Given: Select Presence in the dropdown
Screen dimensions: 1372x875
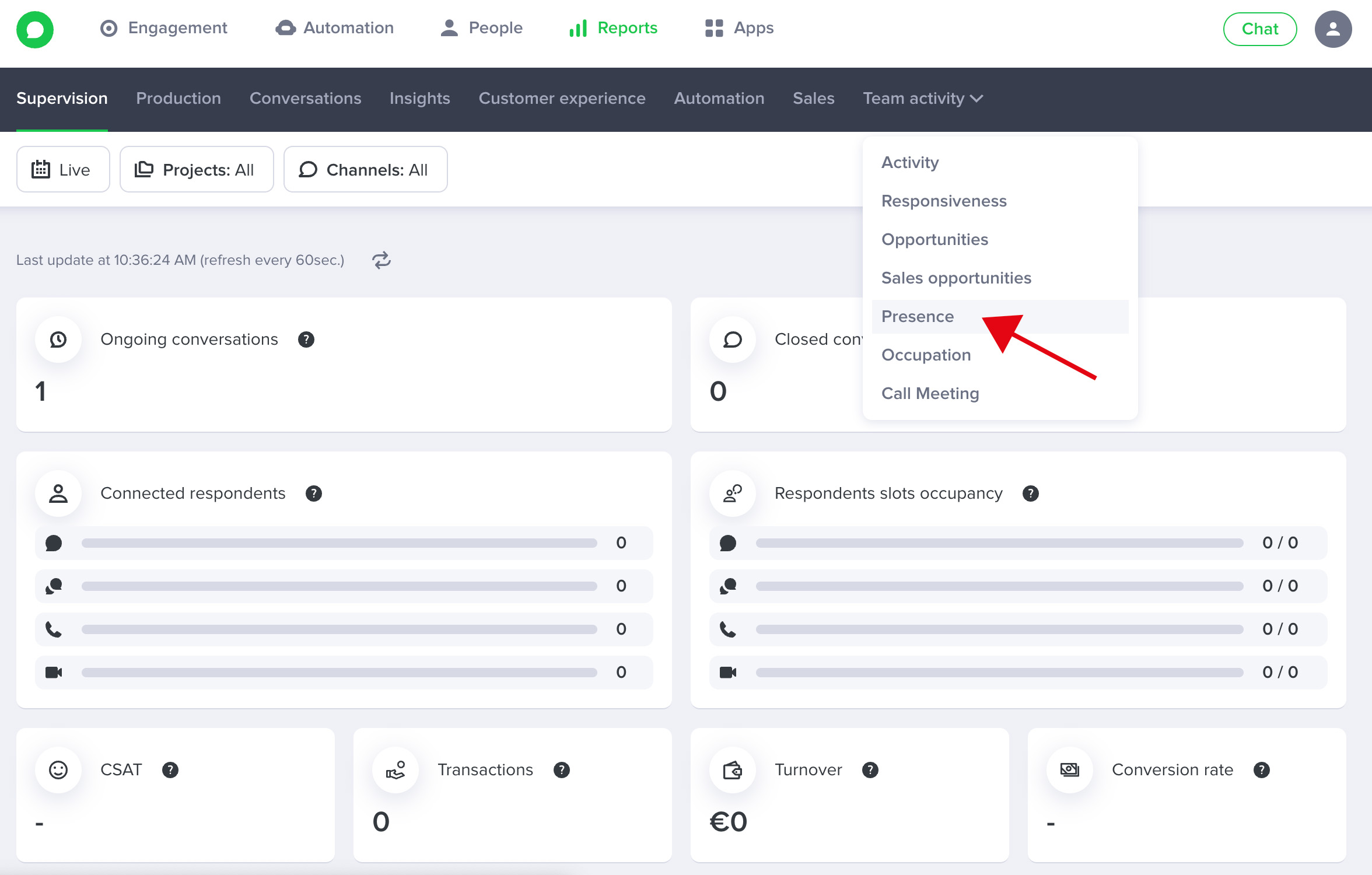Looking at the screenshot, I should tap(1000, 317).
